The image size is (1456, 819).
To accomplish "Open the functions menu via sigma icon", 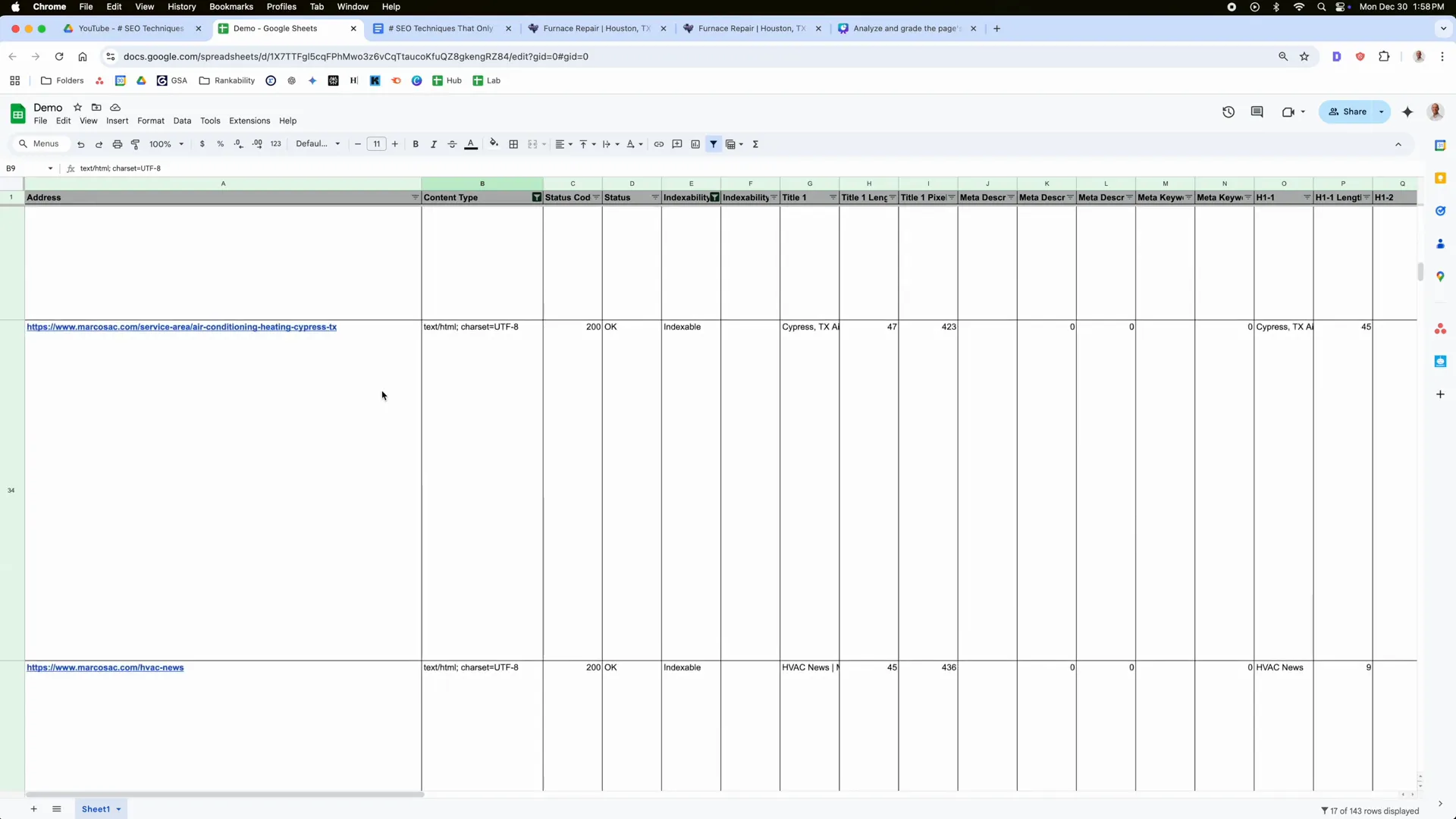I will click(756, 144).
